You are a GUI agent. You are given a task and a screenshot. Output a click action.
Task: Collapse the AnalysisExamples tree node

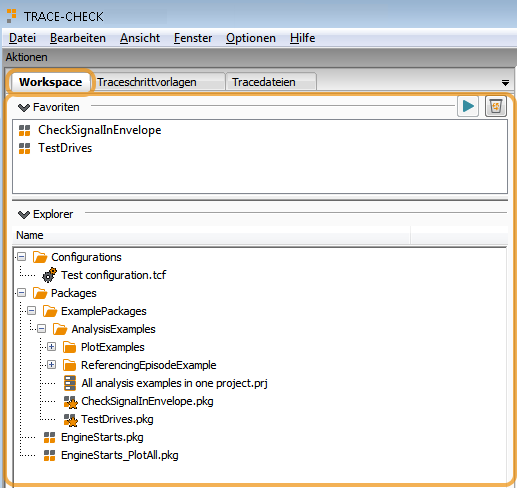(42, 329)
